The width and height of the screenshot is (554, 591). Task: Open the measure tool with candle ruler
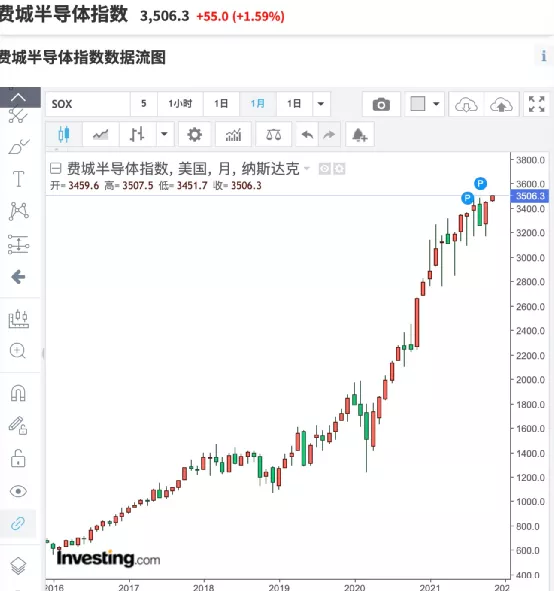point(18,319)
